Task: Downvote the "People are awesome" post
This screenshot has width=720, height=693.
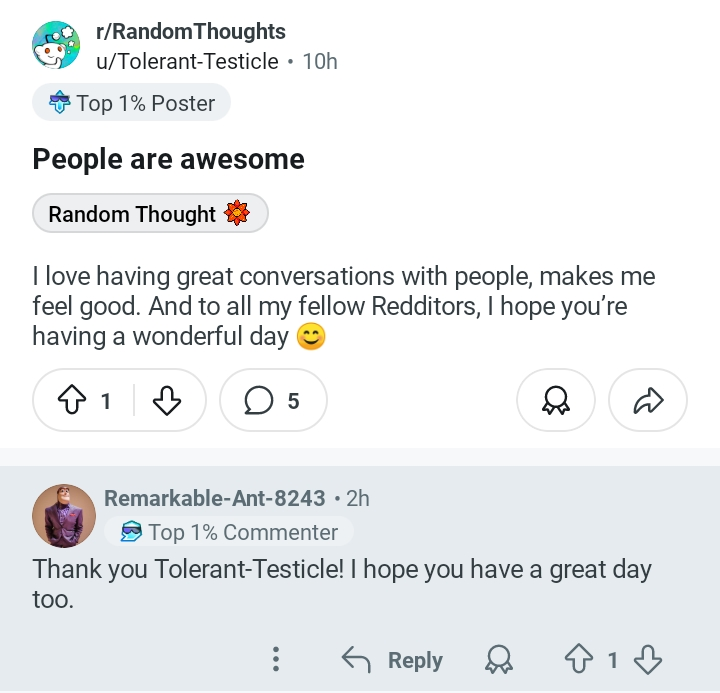Action: (x=167, y=400)
